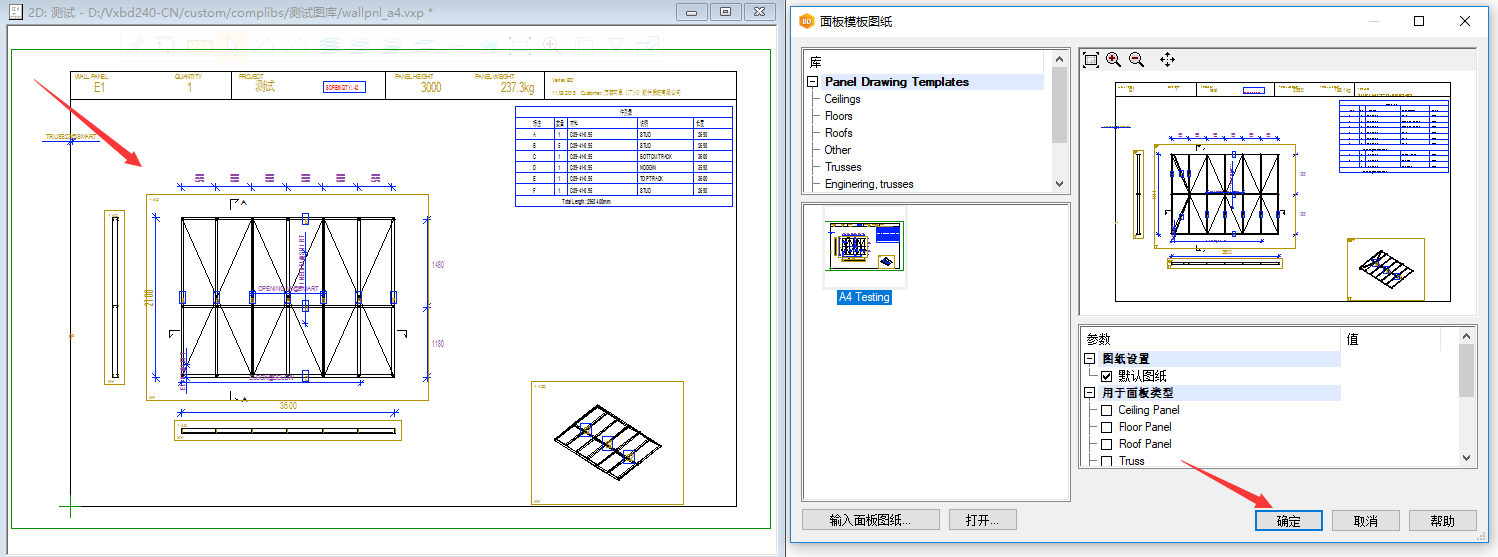Click the 打开... button
1498x557 pixels.
982,520
